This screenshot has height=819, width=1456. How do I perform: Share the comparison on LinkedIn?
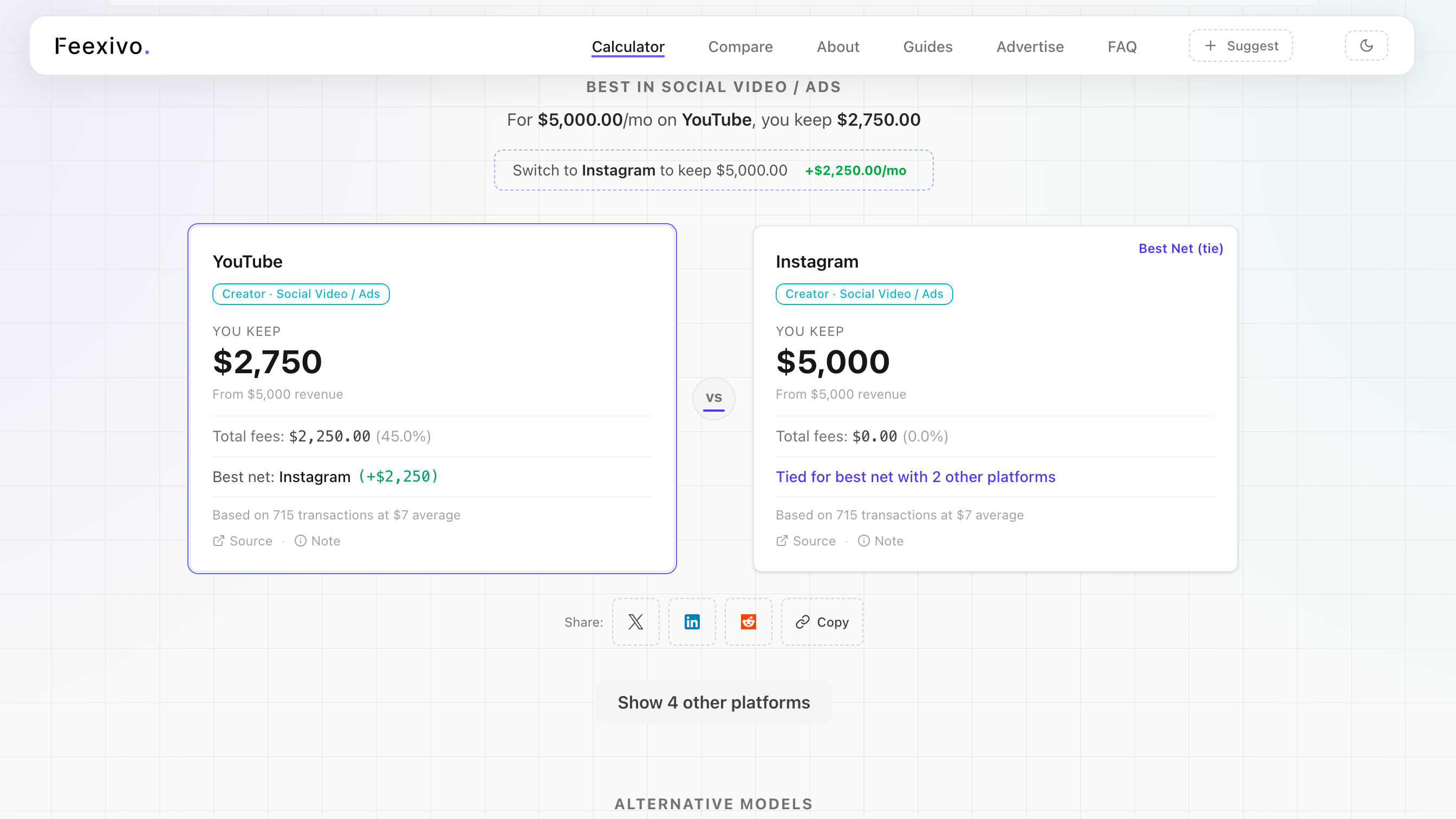pyautogui.click(x=692, y=622)
